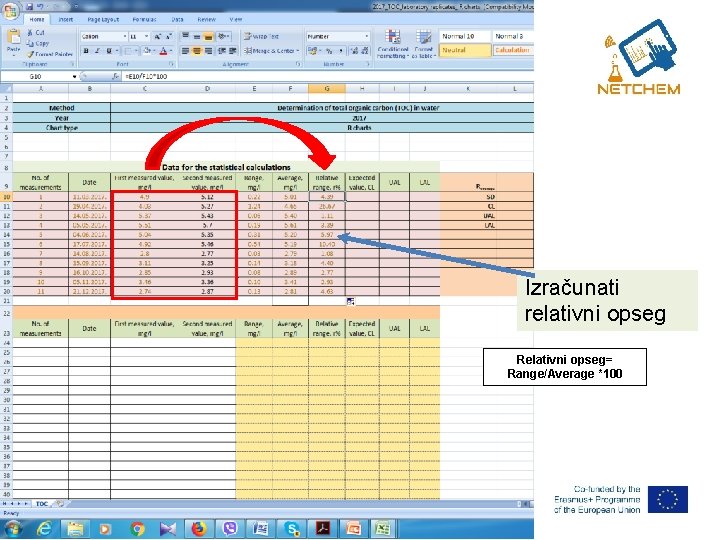The image size is (720, 540).
Task: Click the Copy command
Action: (x=38, y=43)
